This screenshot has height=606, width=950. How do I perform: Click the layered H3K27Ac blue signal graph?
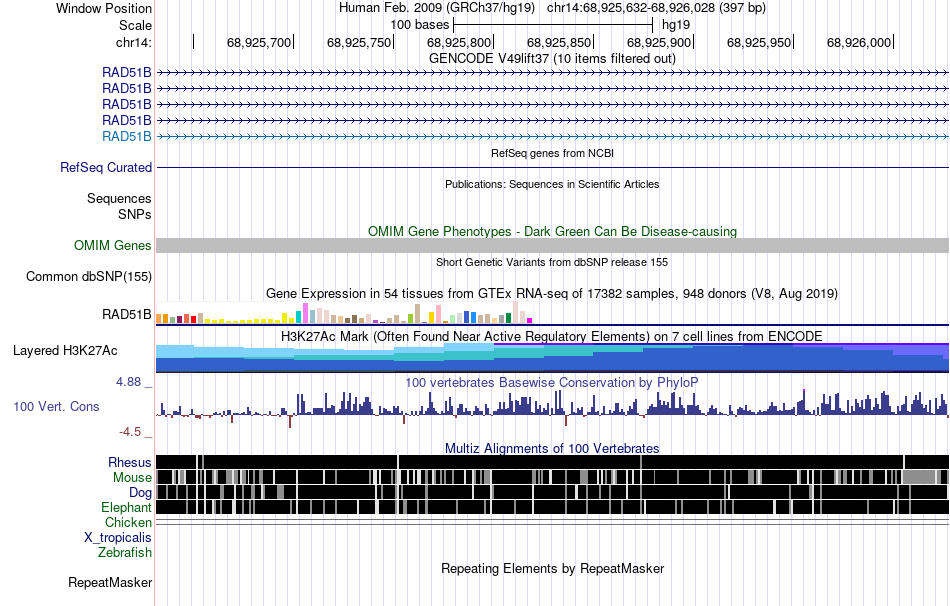[552, 358]
